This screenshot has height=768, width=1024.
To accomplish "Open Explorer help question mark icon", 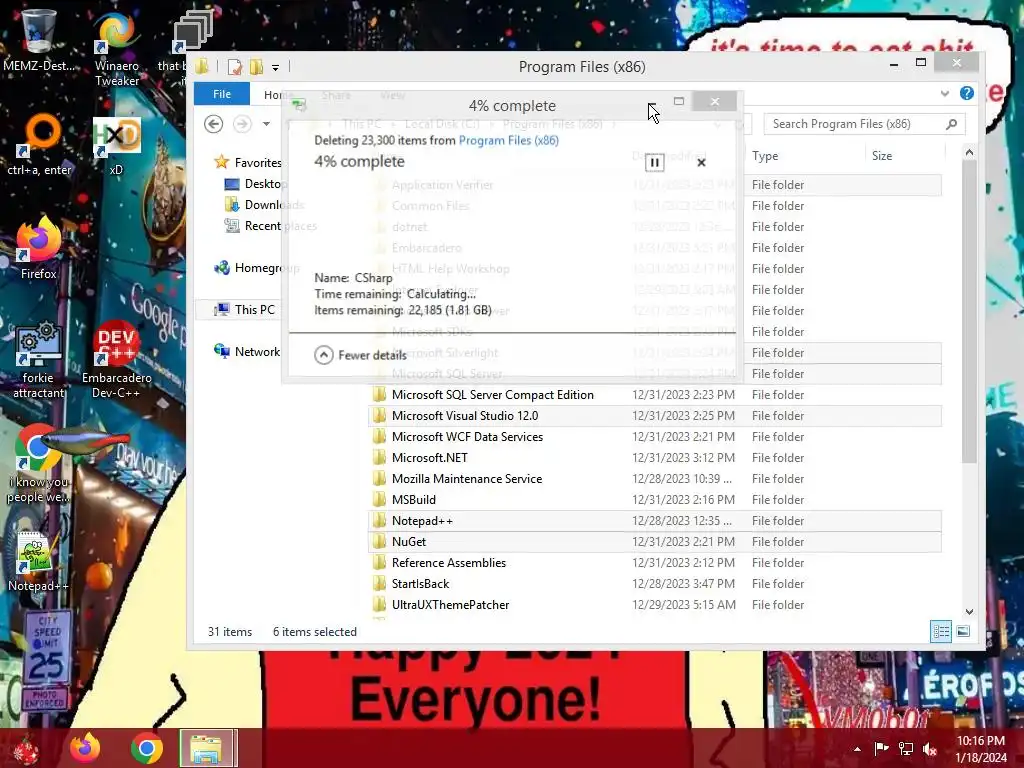I will click(967, 93).
